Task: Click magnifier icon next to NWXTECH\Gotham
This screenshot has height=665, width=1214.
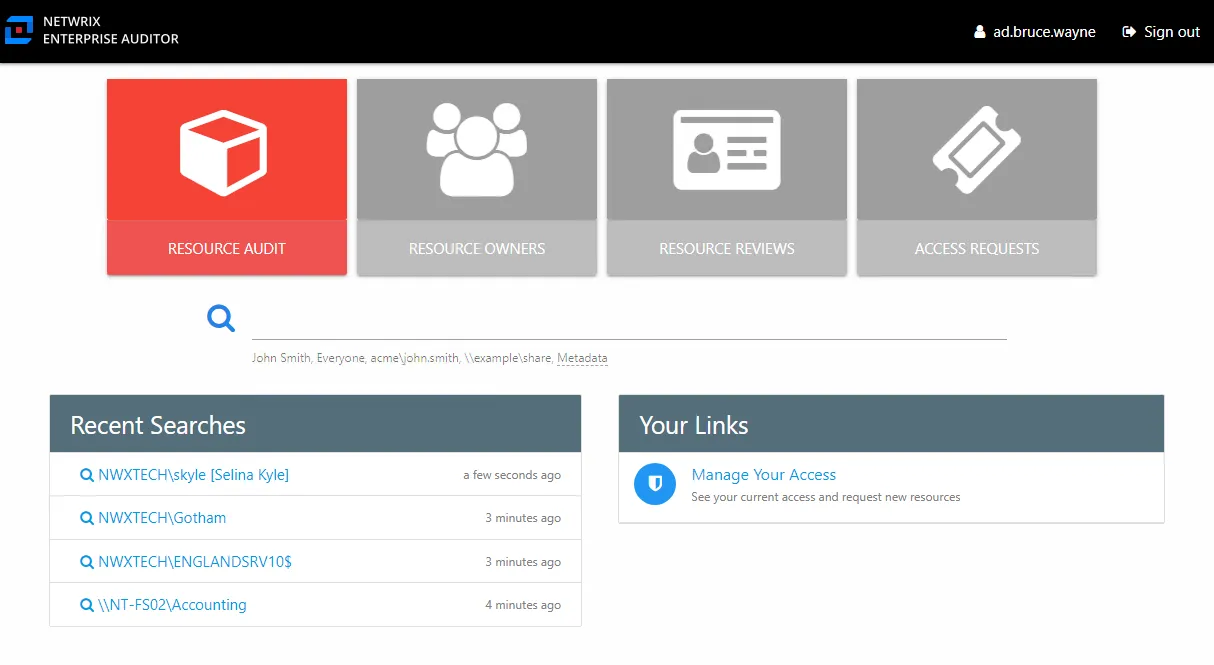Action: 87,518
